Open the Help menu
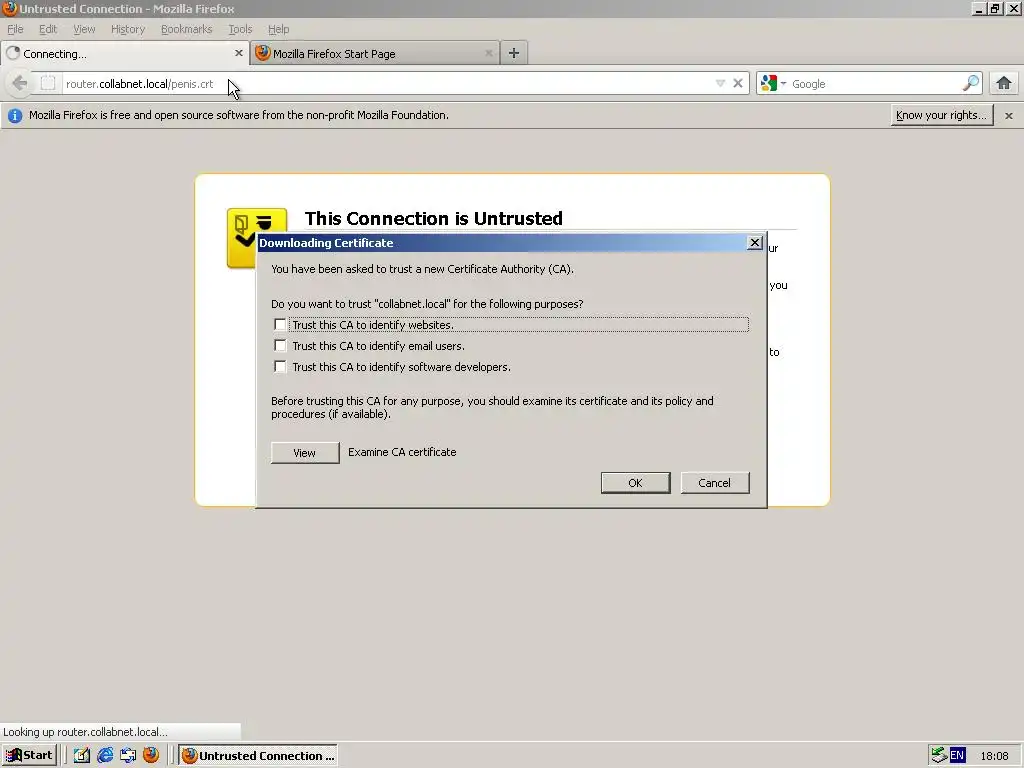This screenshot has height=768, width=1024. (278, 29)
